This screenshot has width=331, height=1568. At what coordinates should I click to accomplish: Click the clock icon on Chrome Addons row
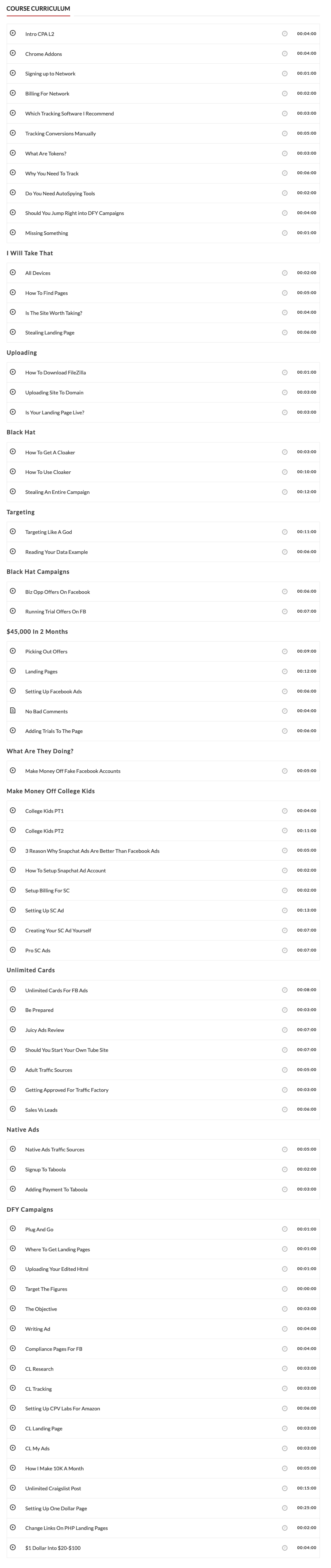click(285, 54)
